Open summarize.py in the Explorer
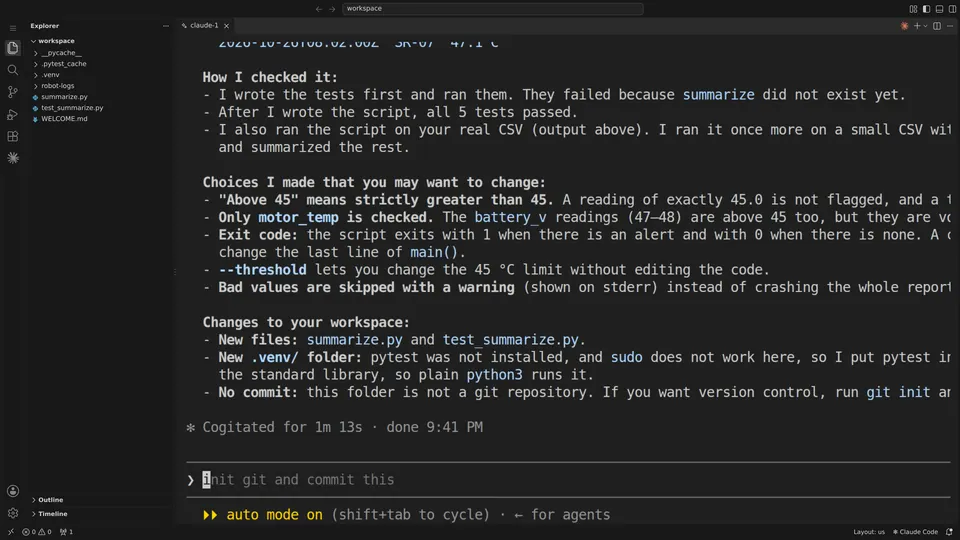 point(64,97)
